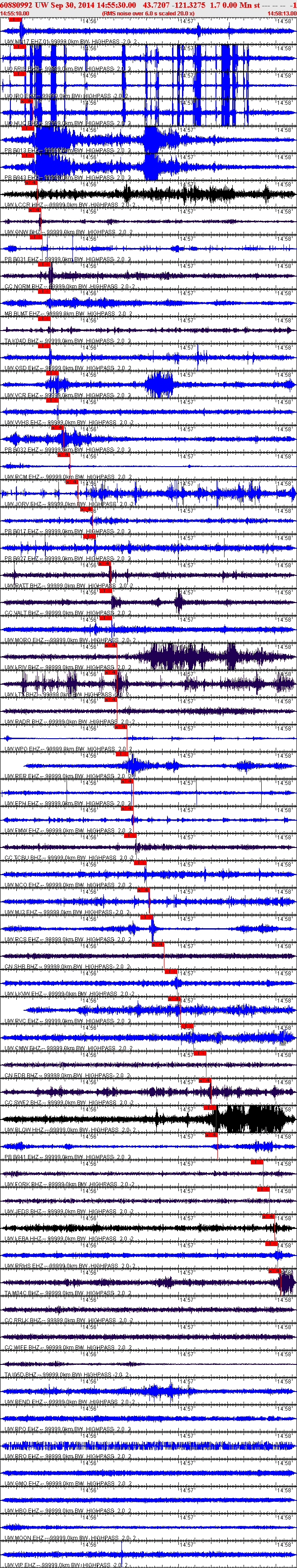This screenshot has width=297, height=1568.
Task: Click the "CN SHB BHZ" station label
Action: pyautogui.click(x=22, y=967)
